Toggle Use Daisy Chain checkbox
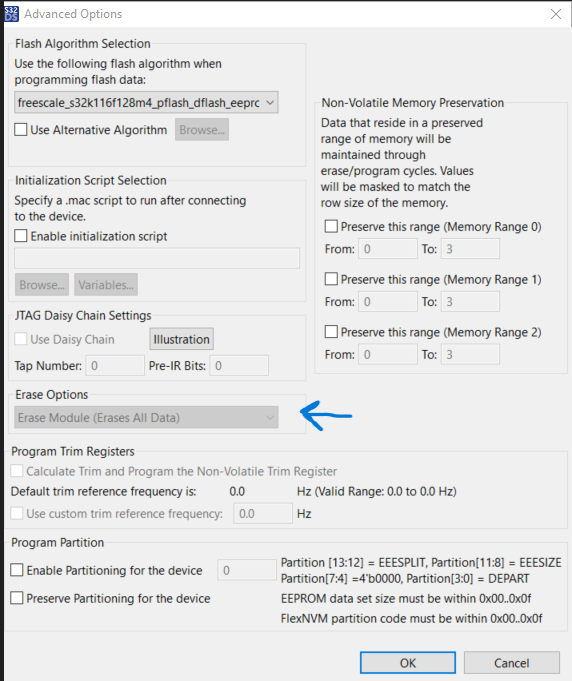 [x=20, y=339]
